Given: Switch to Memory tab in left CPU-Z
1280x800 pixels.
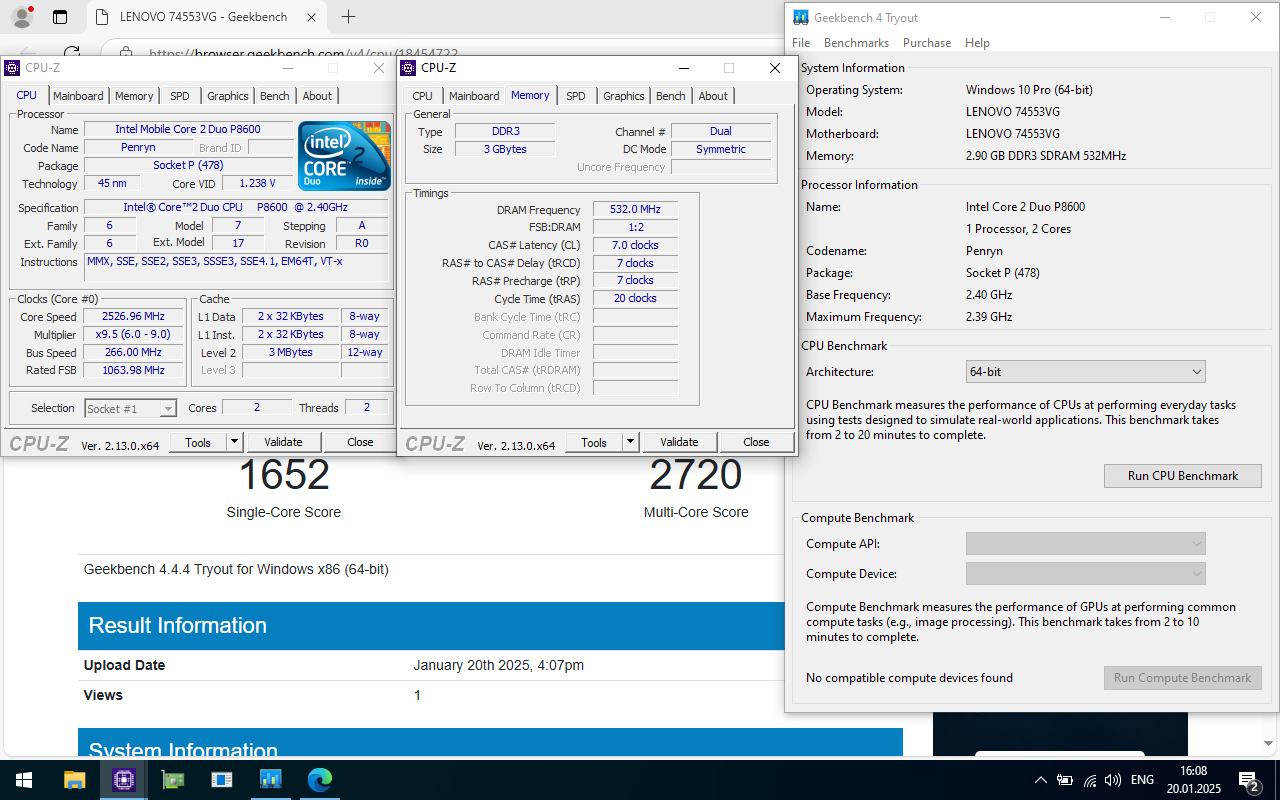Looking at the screenshot, I should point(134,96).
